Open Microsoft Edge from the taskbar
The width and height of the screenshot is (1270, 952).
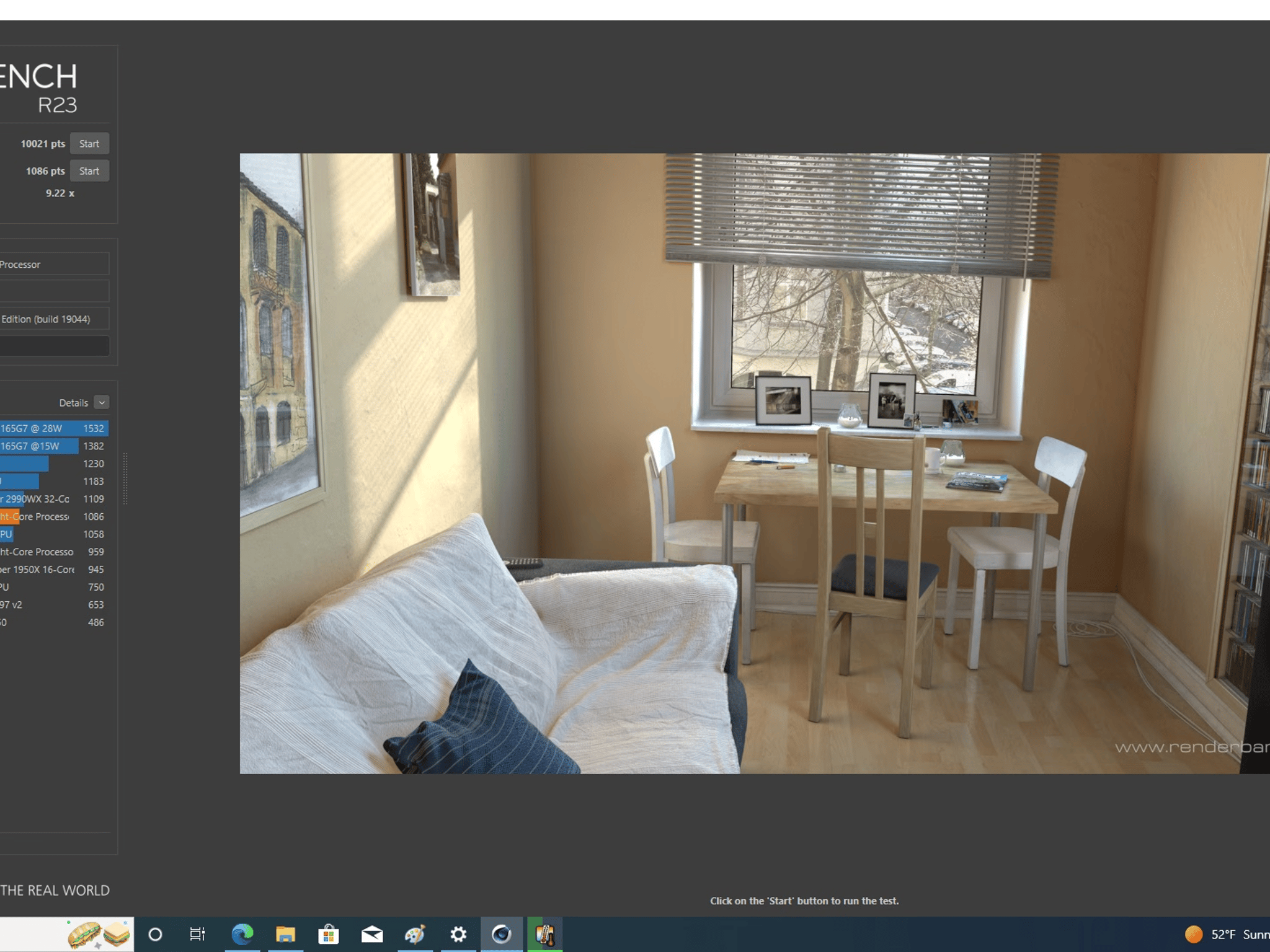click(242, 934)
